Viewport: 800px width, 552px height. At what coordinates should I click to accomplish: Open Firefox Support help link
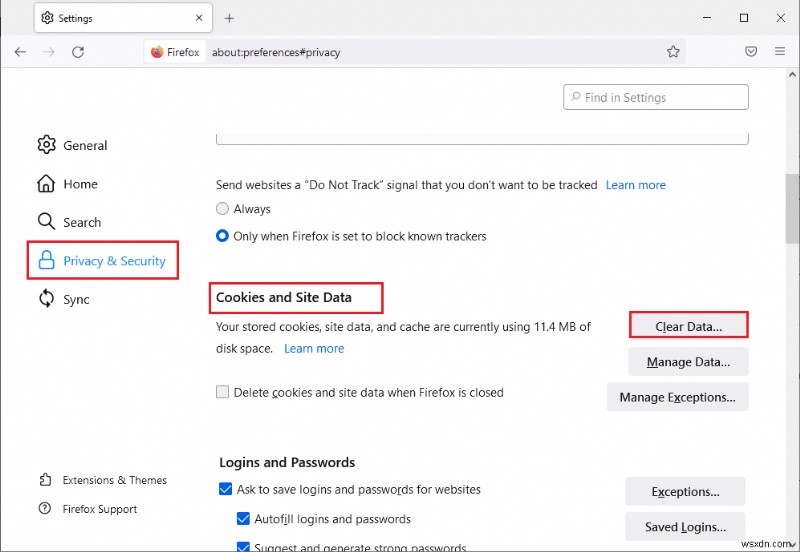(99, 509)
